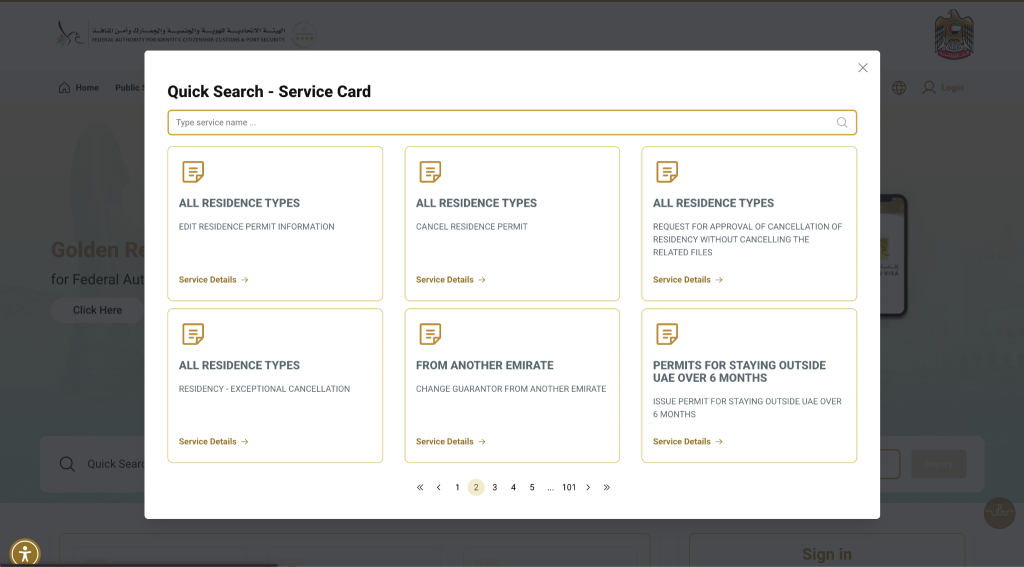Open Service Details for Cancel Residence Permit
The width and height of the screenshot is (1024, 567).
pos(451,280)
